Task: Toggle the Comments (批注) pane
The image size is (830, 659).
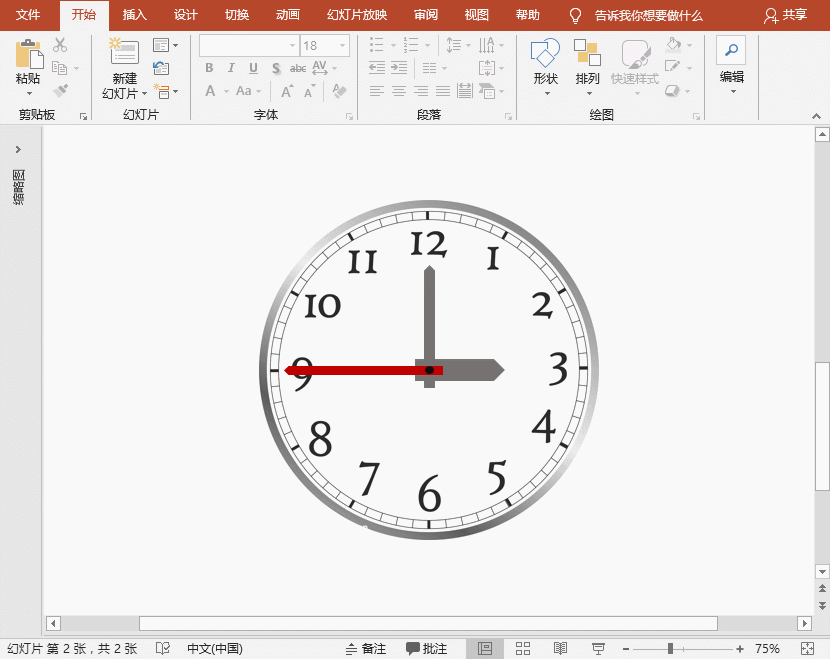Action: pos(427,649)
